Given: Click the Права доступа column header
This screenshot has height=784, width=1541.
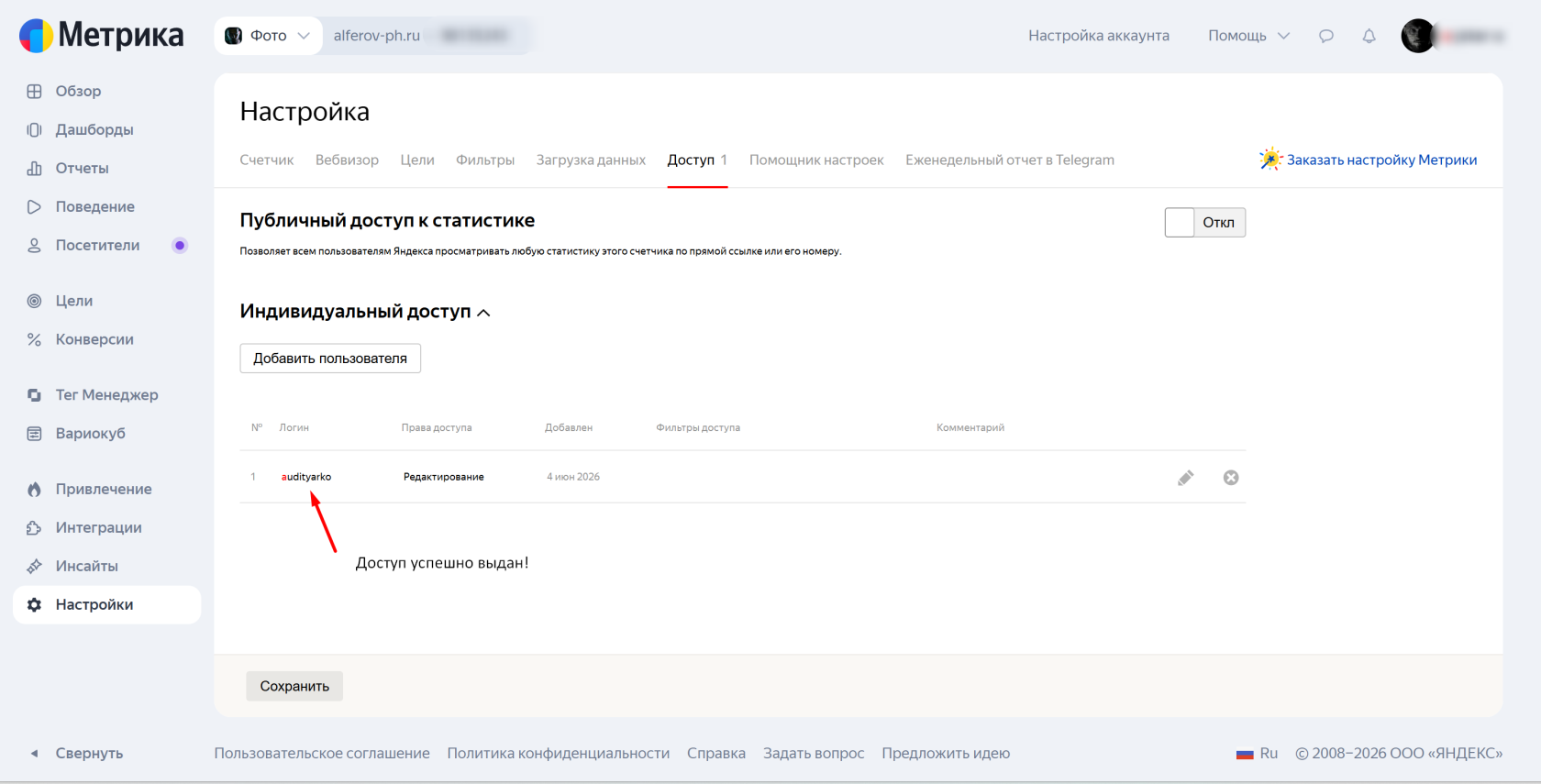Looking at the screenshot, I should [437, 427].
